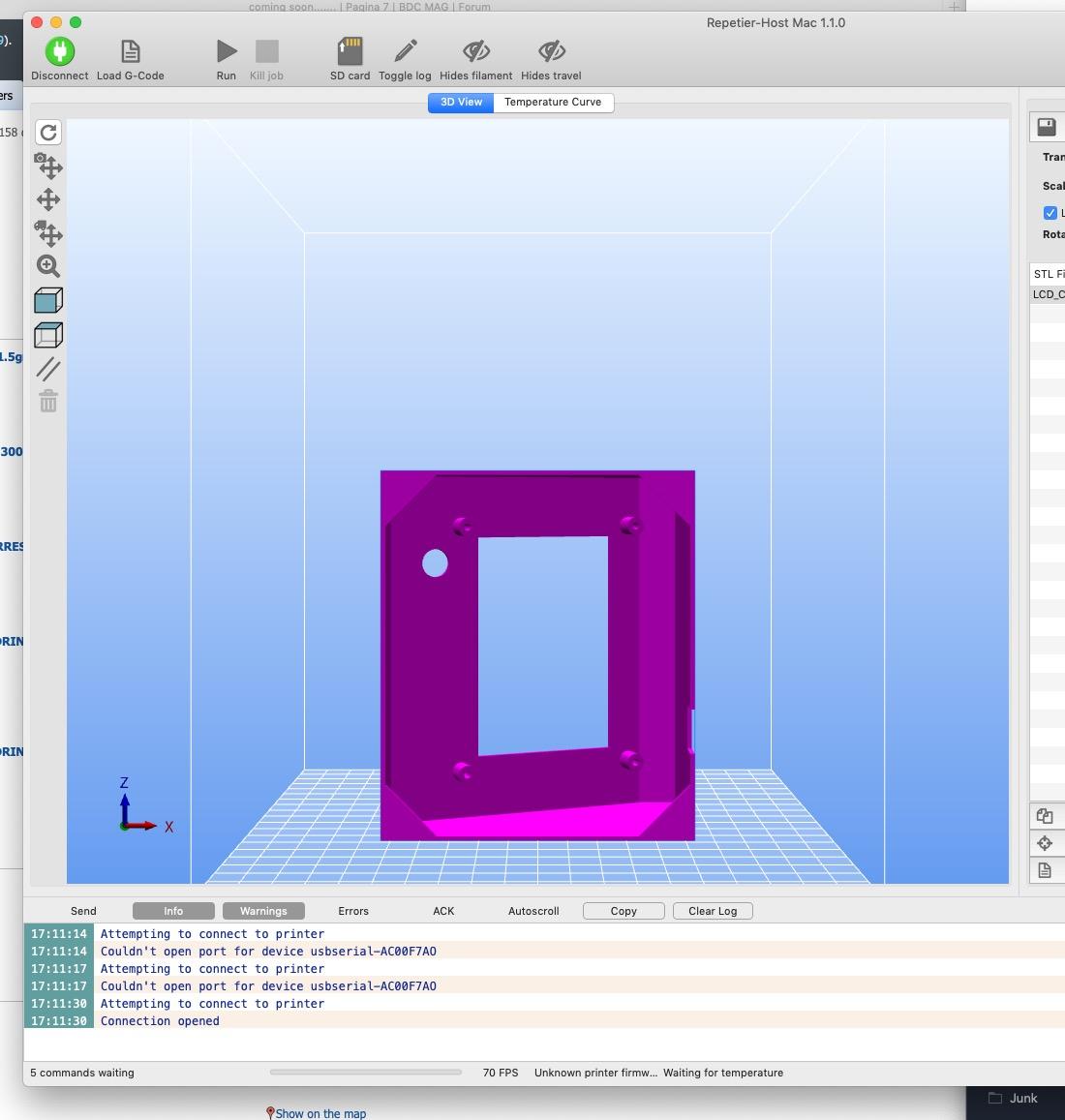Toggle the Hides travel eye icon

(x=551, y=51)
